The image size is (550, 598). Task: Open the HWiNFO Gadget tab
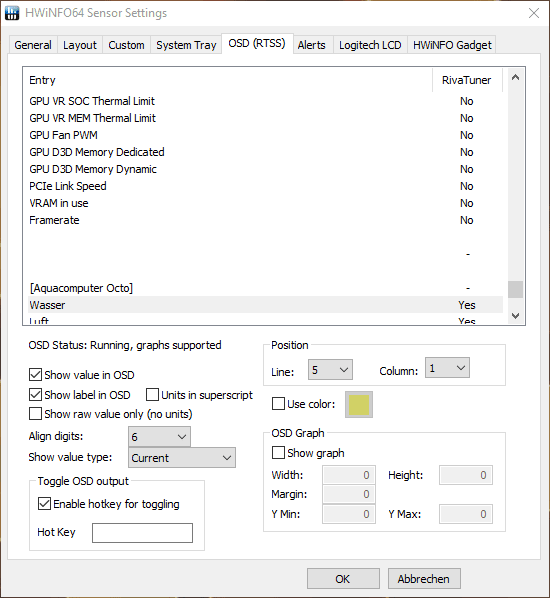click(452, 45)
